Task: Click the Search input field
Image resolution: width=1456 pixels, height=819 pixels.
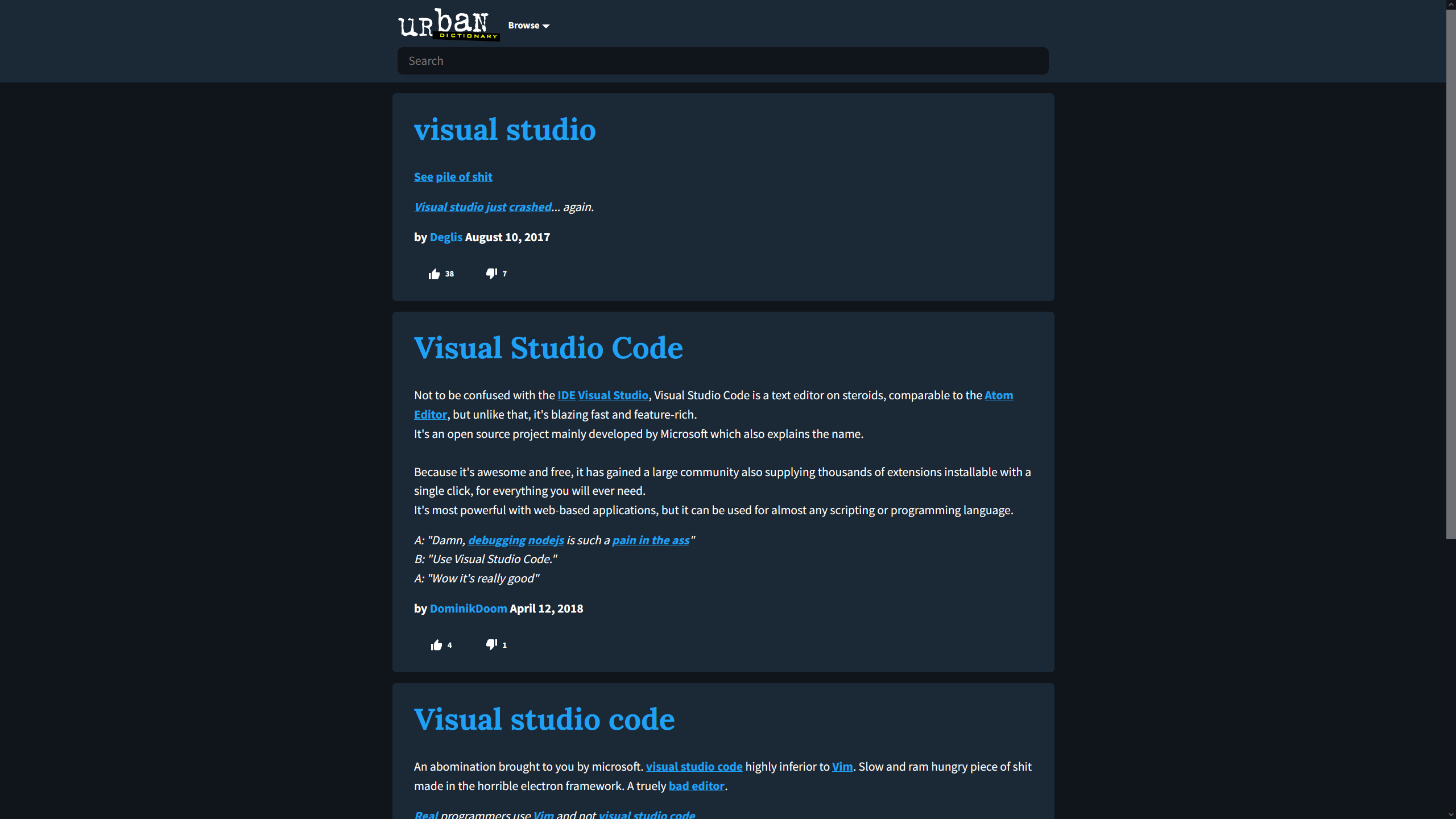Action: pos(722,61)
